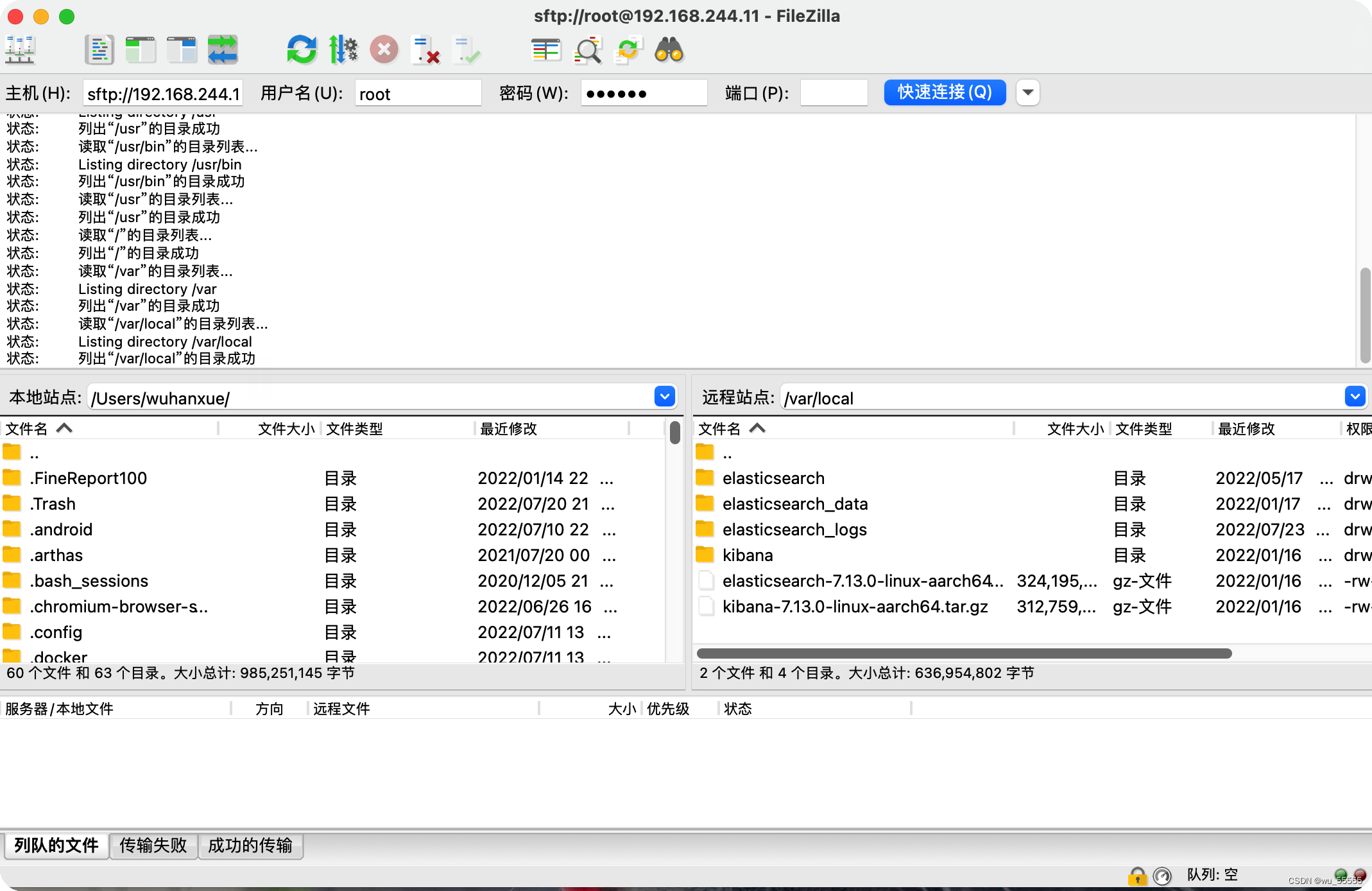Sort remote files by 最近修改 column

tap(1277, 428)
